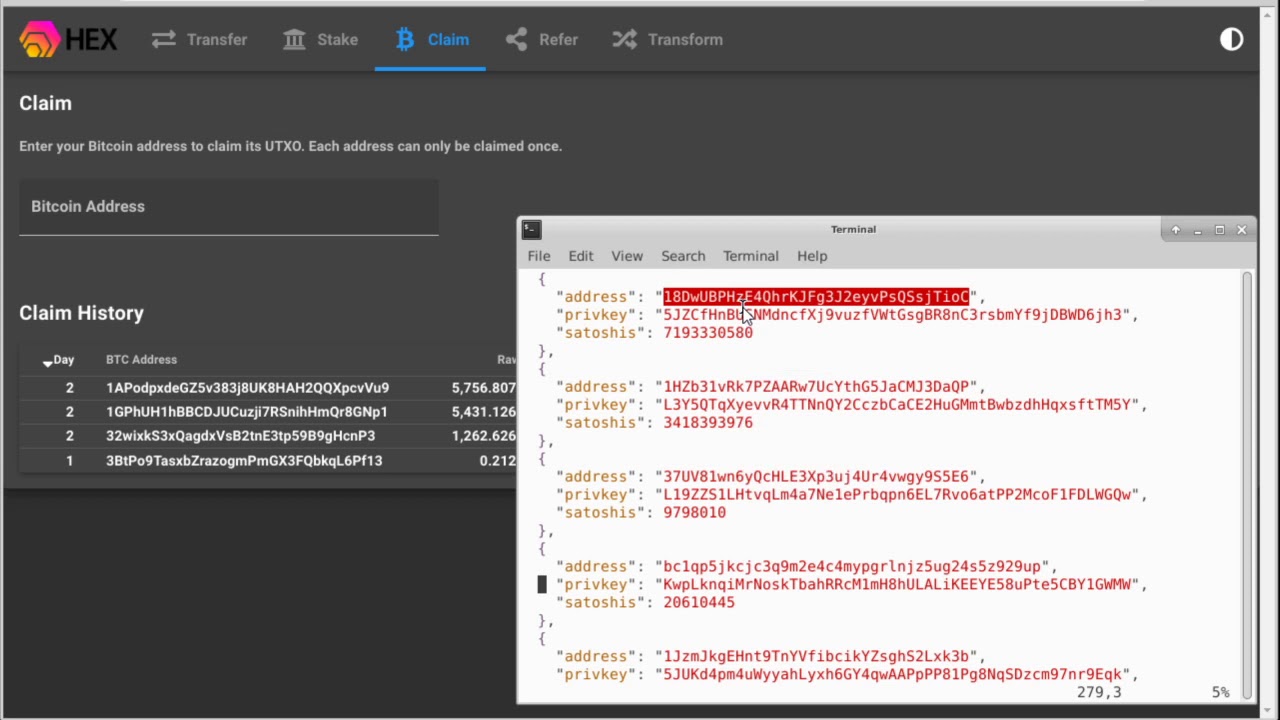Click satoshis value 7193330580 in Terminal

click(x=708, y=333)
